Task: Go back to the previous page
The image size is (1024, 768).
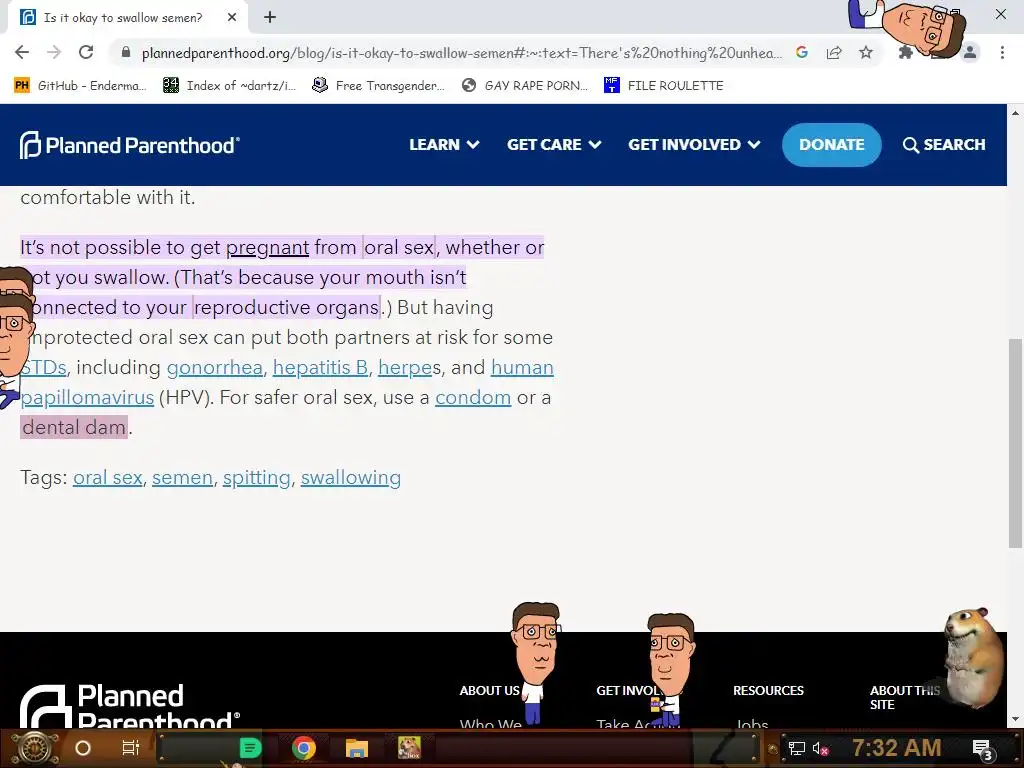Action: pos(22,52)
